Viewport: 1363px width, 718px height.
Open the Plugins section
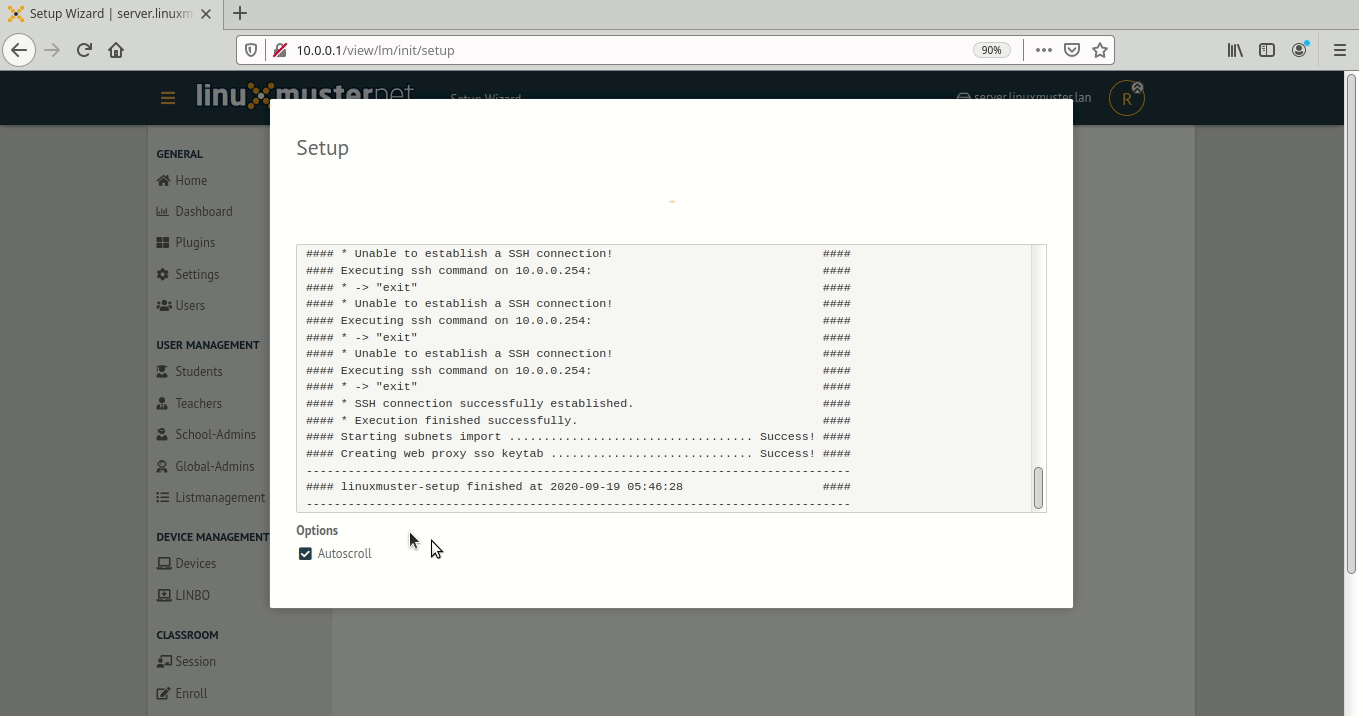[195, 242]
